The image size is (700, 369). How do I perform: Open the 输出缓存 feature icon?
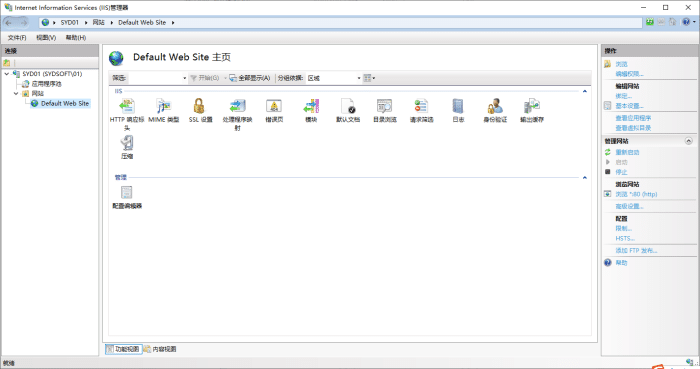532,111
